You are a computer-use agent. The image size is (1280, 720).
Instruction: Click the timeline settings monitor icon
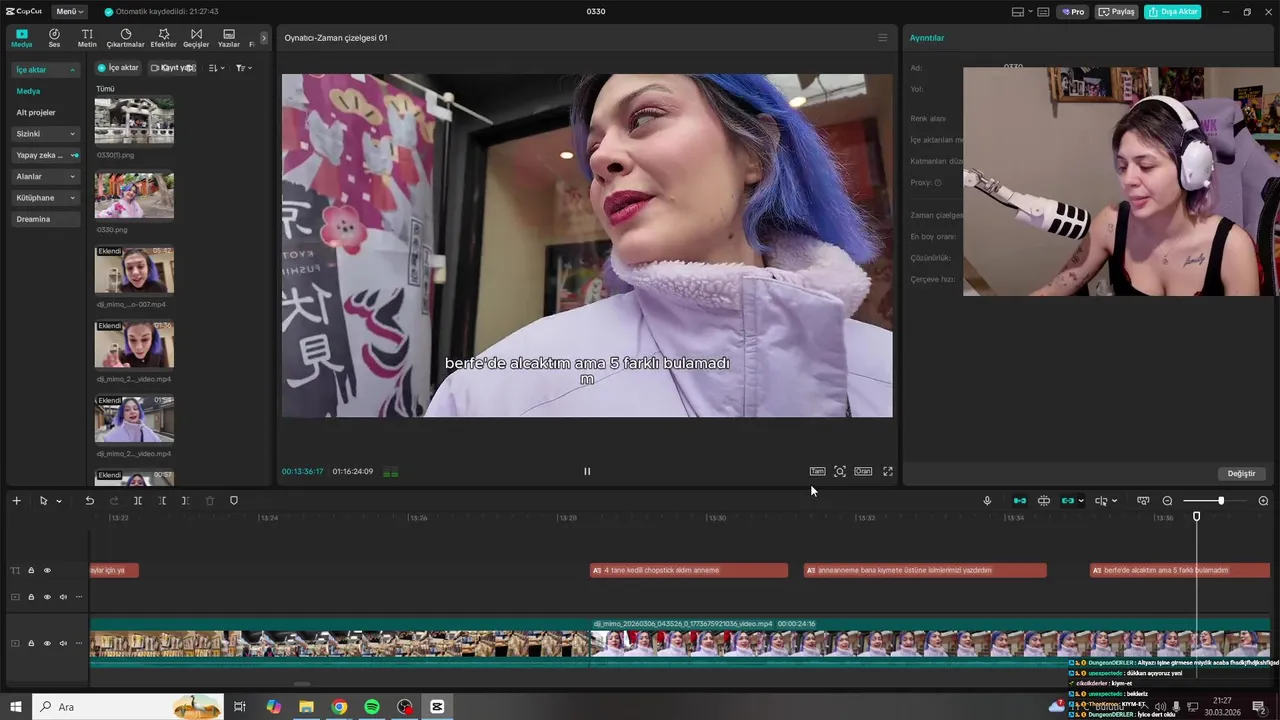pos(1143,500)
